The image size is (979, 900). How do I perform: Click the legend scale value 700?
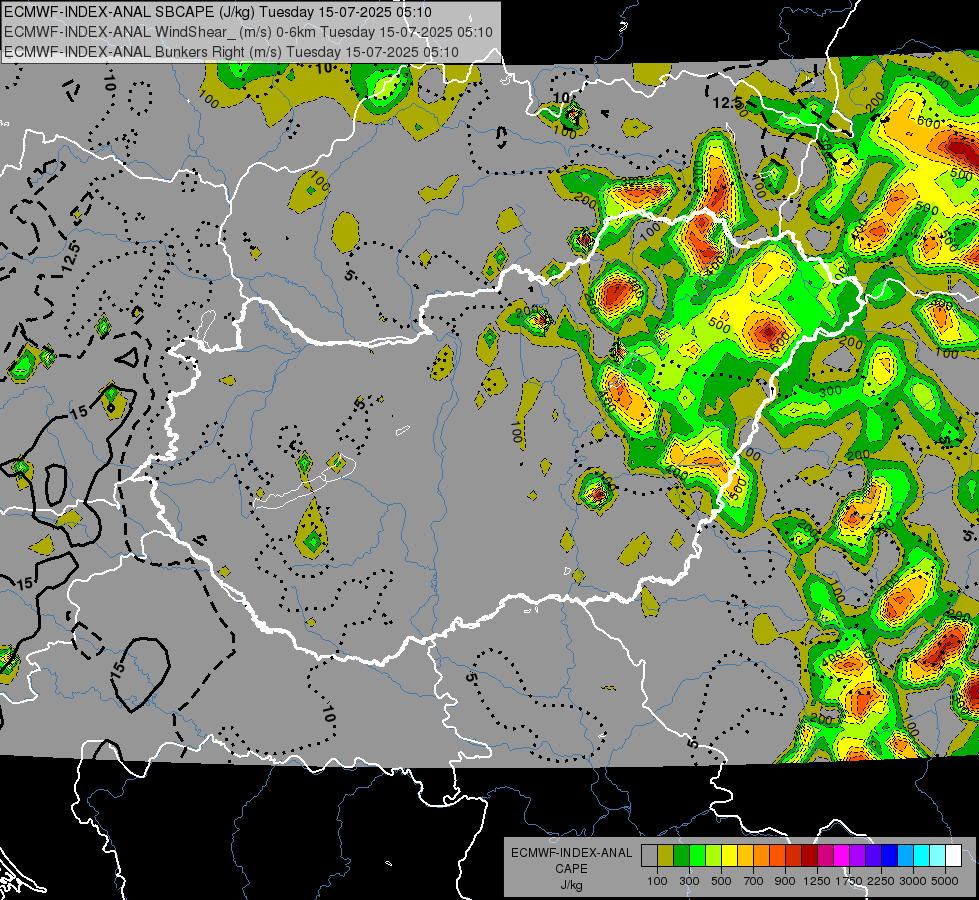[x=754, y=881]
